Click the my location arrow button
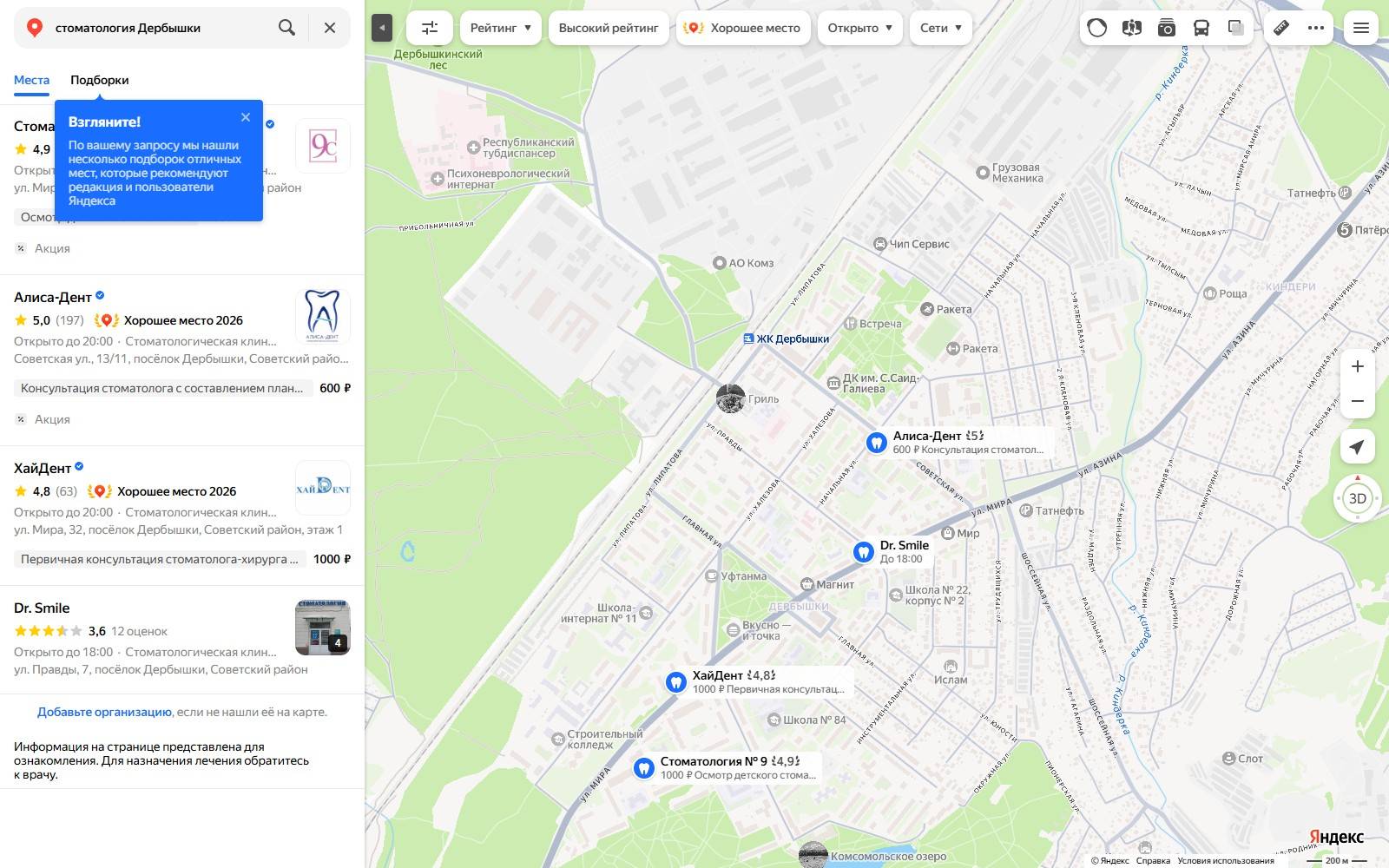The width and height of the screenshot is (1389, 868). click(x=1358, y=447)
